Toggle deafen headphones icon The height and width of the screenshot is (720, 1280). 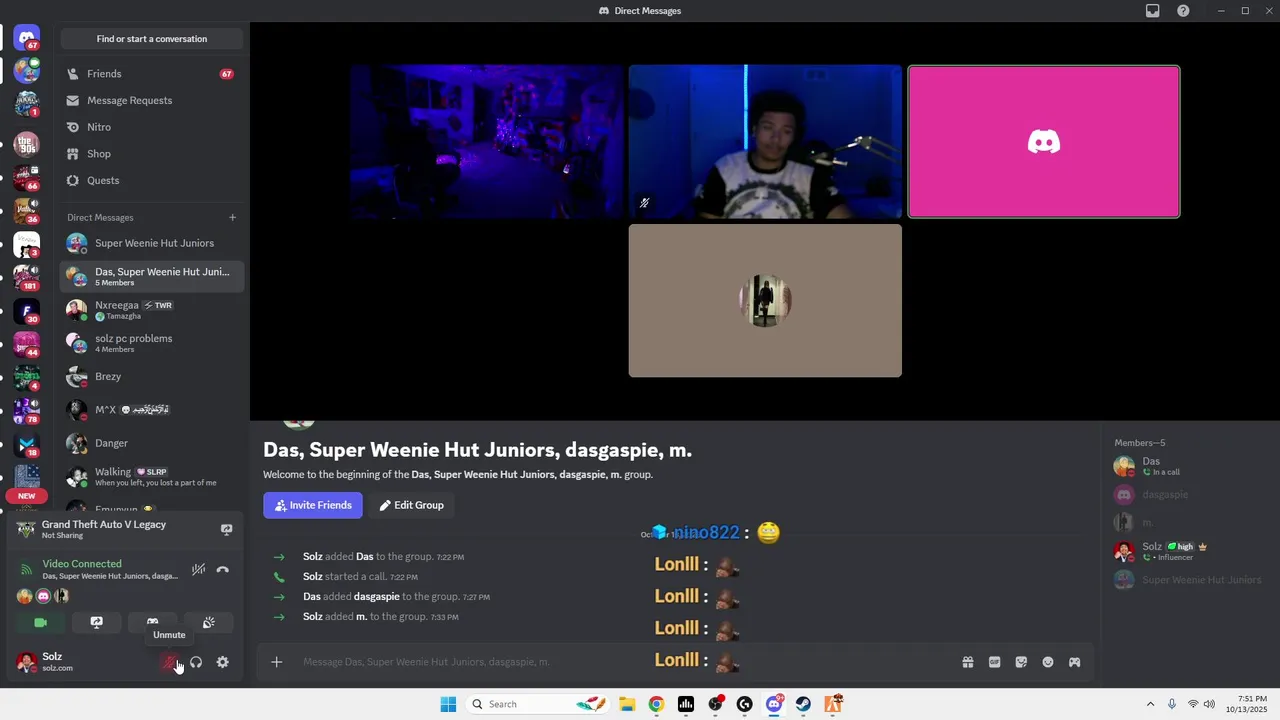[x=196, y=662]
